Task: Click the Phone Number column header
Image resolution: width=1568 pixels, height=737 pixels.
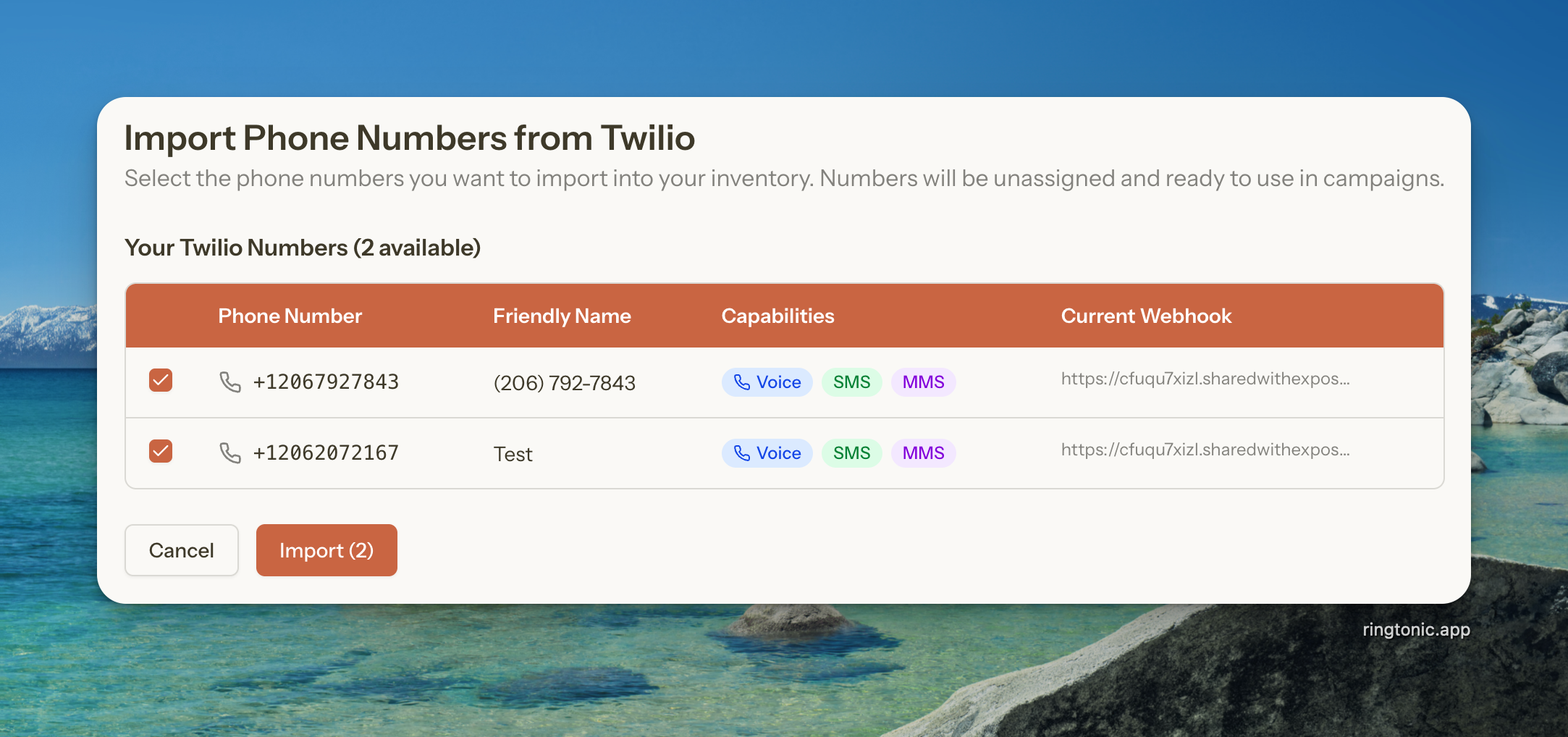Action: pos(290,316)
